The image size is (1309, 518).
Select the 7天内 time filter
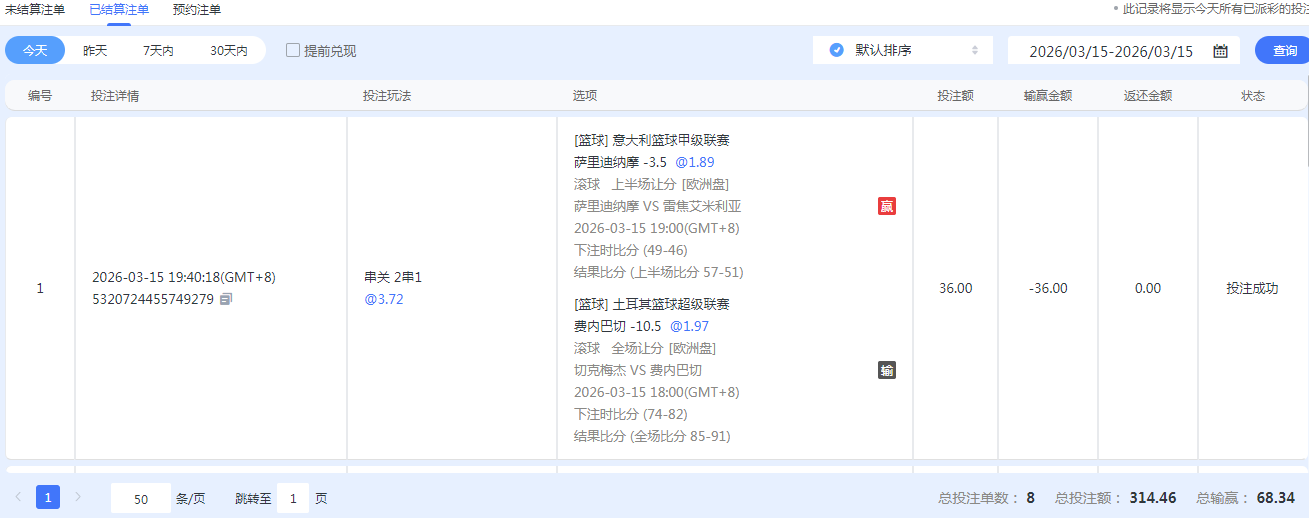pos(158,50)
